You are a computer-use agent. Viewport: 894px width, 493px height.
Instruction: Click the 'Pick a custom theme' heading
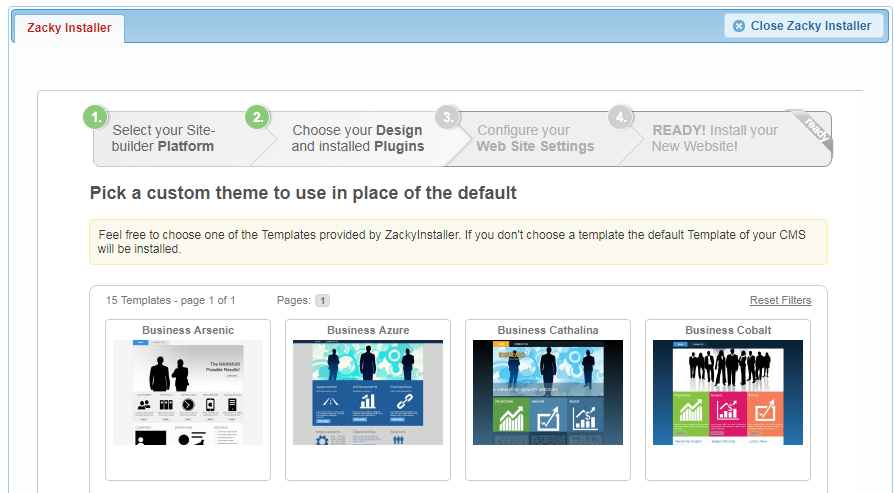pos(303,193)
